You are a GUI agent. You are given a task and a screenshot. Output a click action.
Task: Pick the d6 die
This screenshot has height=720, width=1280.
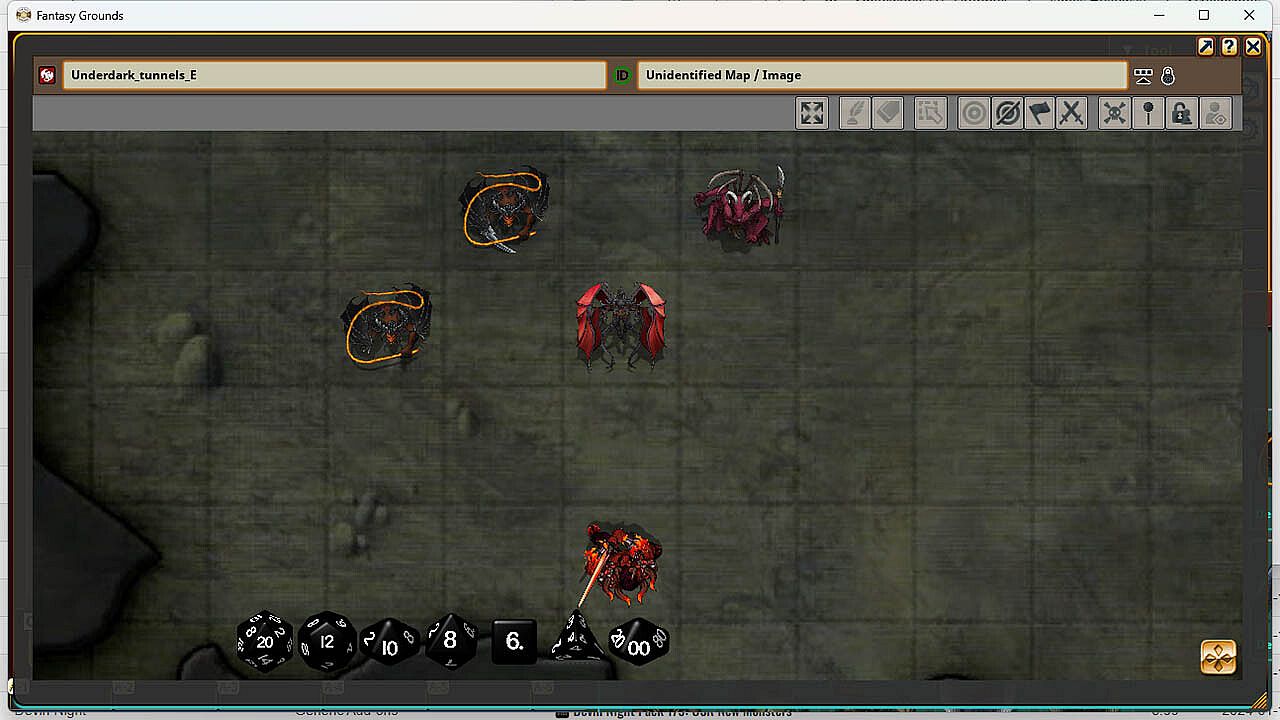pyautogui.click(x=514, y=642)
